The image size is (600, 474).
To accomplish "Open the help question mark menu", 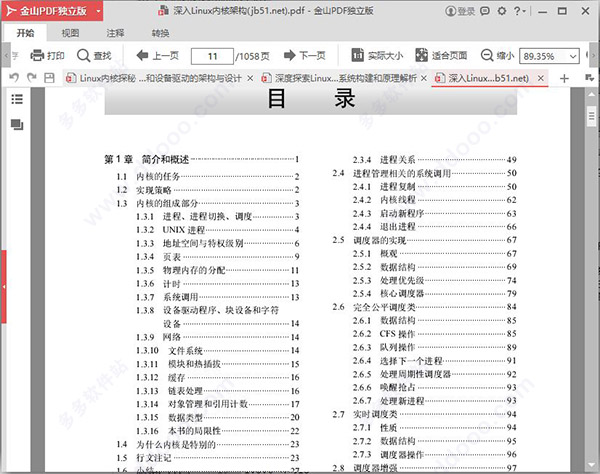I will point(519,11).
